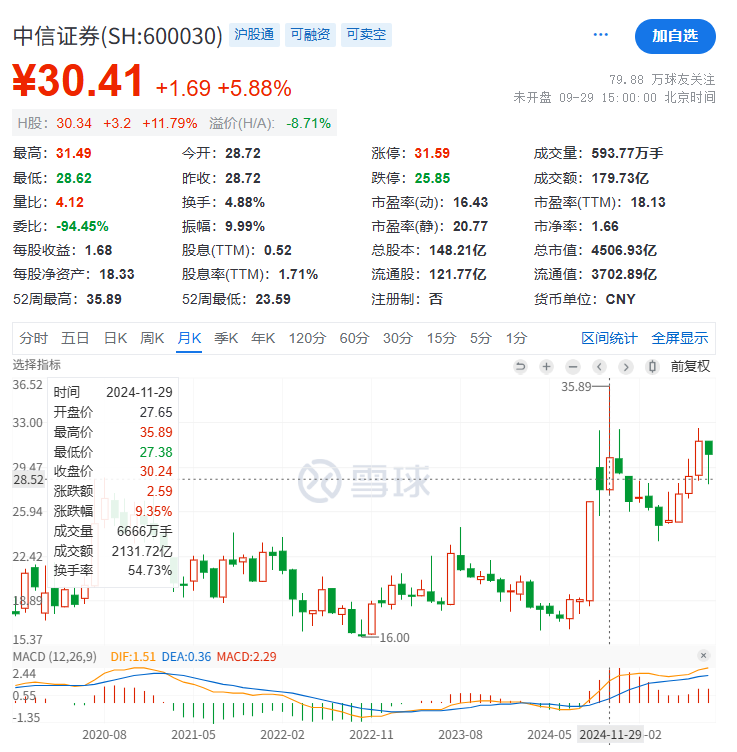The image size is (737, 752).
Task: Click the MACD (12,26,9) label
Action: pyautogui.click(x=55, y=656)
